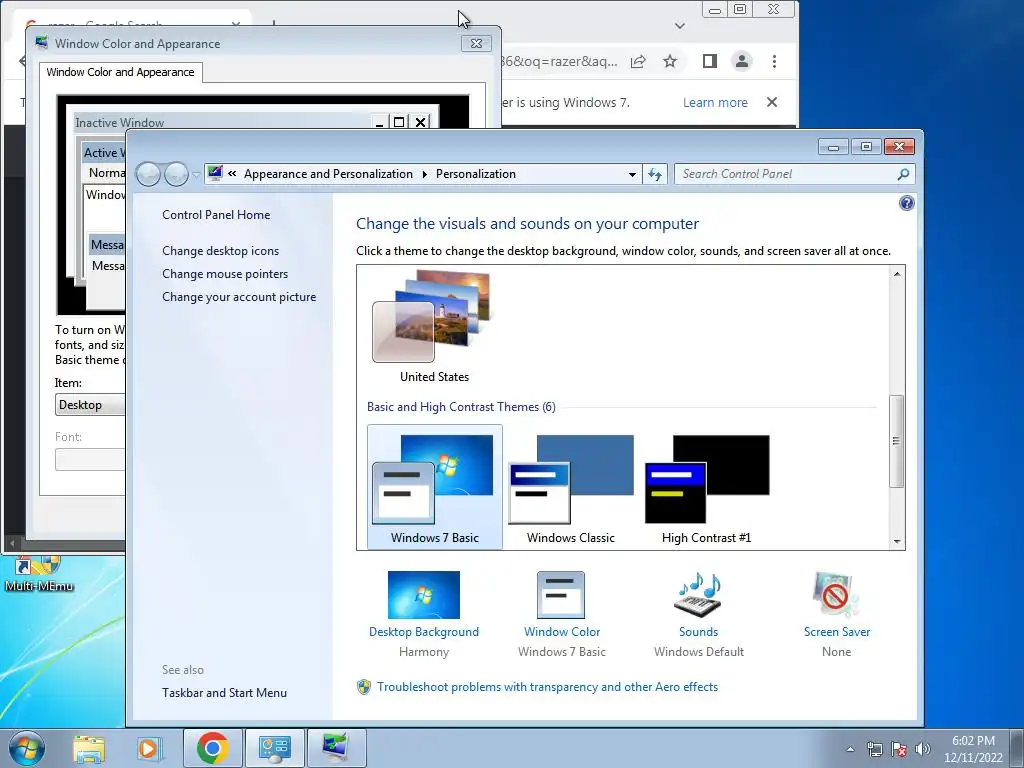Select the Windows 7 Basic theme
Viewport: 1024px width, 768px height.
(x=434, y=487)
